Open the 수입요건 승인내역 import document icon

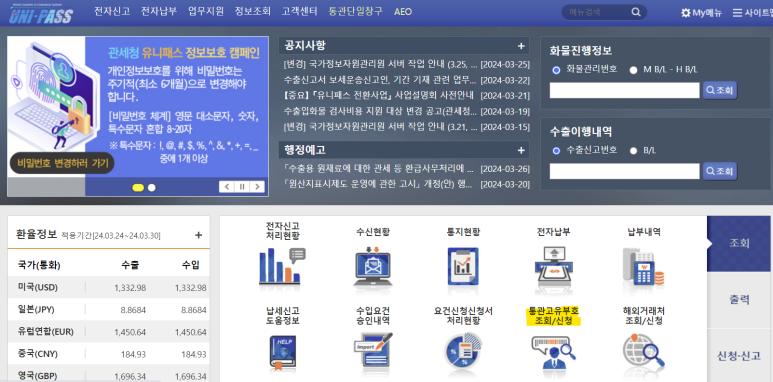(373, 351)
